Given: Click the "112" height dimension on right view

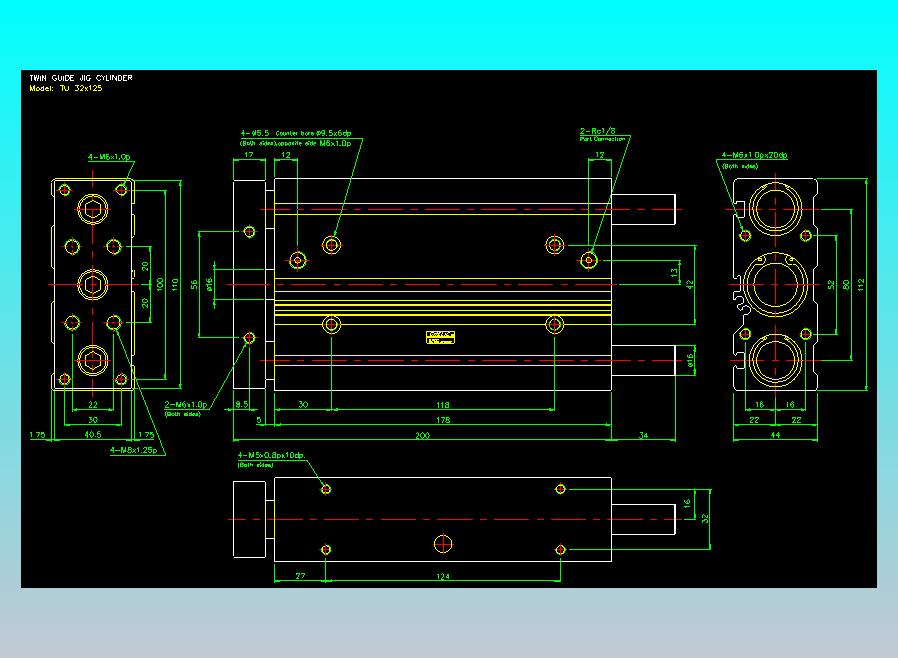Looking at the screenshot, I should [x=861, y=285].
